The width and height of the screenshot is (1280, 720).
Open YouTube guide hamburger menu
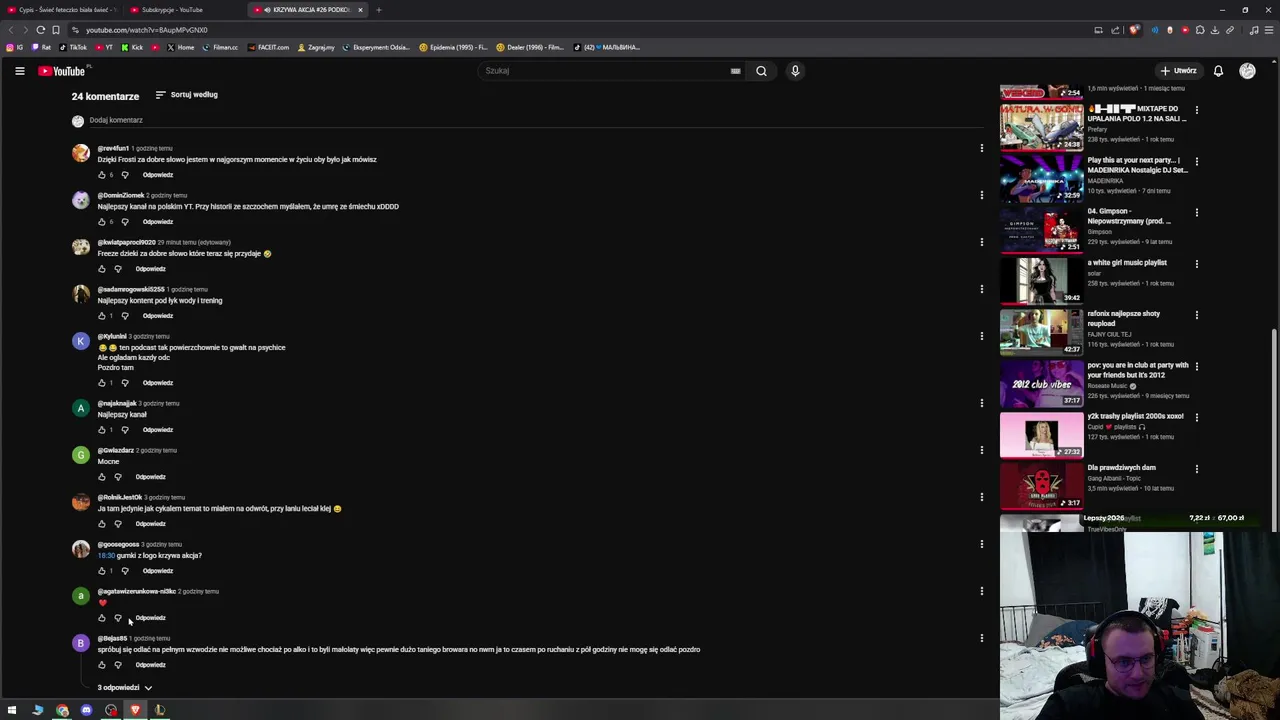(x=19, y=71)
